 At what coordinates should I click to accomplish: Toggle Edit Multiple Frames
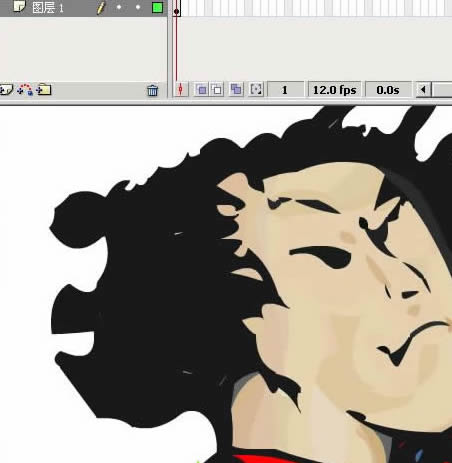pos(236,89)
